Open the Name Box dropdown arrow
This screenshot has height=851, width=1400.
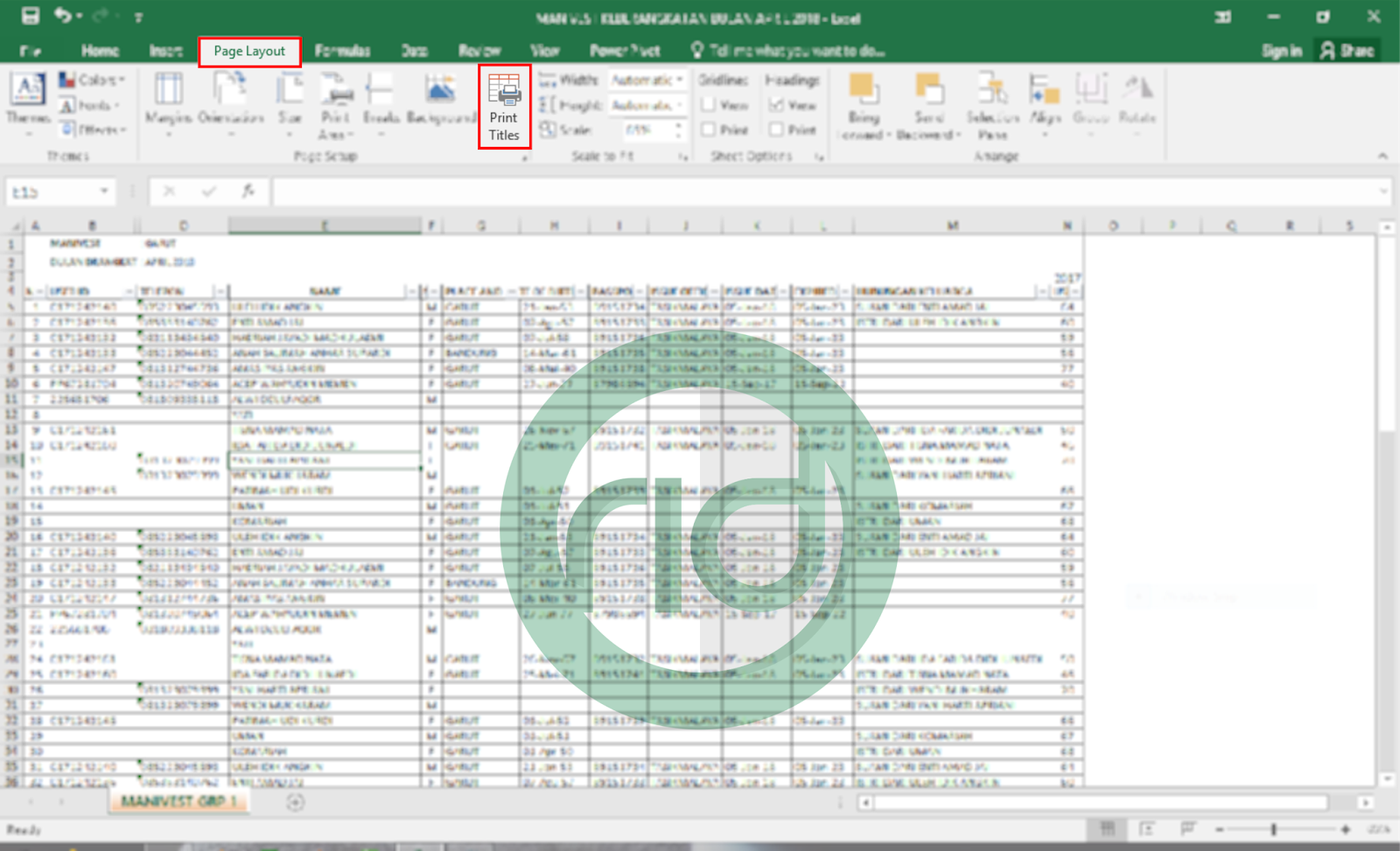[x=104, y=191]
